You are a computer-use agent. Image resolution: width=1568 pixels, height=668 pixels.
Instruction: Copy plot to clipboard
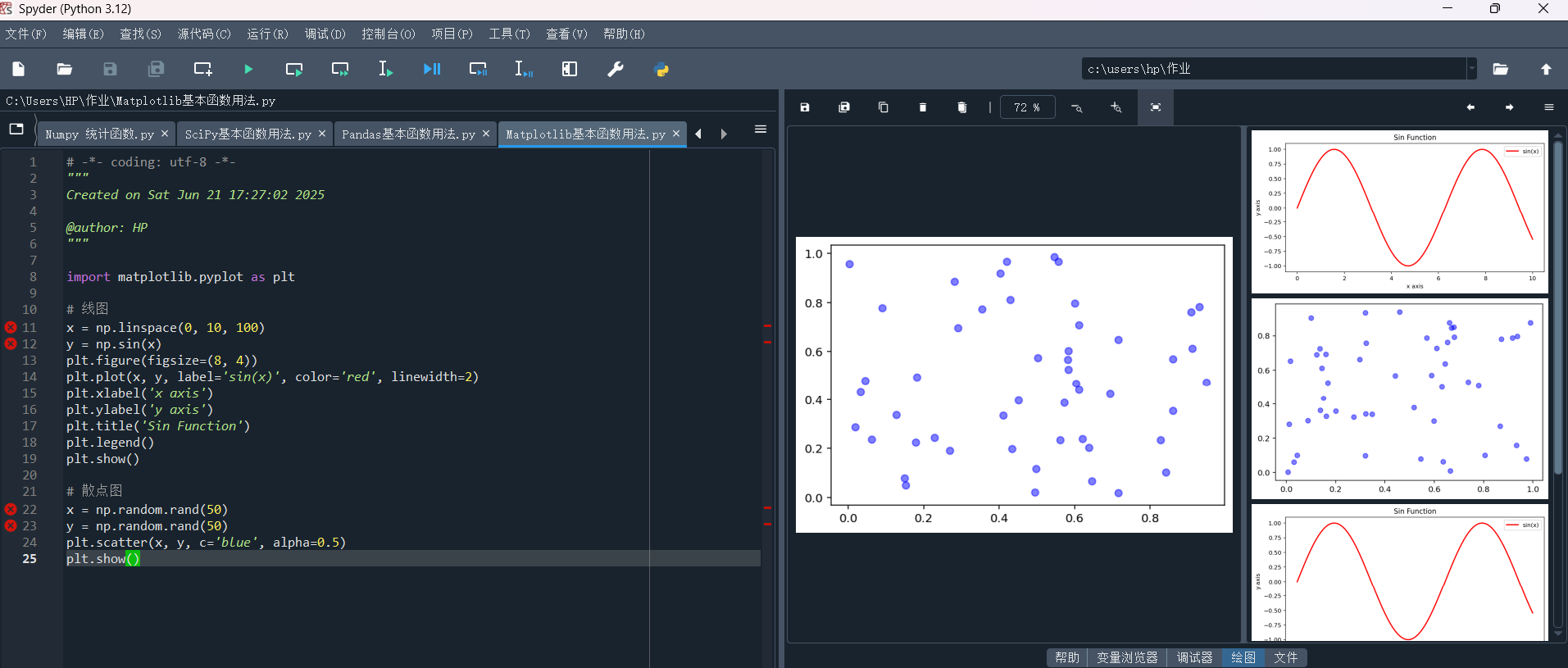(884, 107)
